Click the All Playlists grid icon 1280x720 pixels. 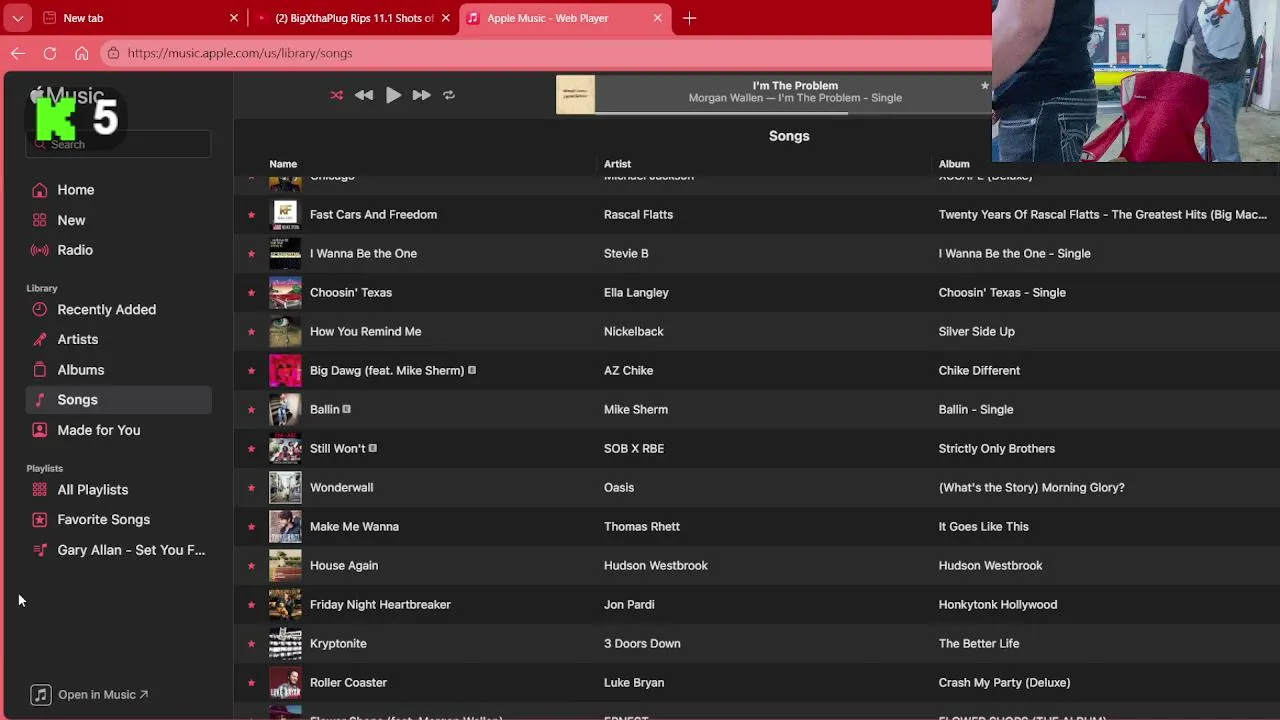point(39,490)
